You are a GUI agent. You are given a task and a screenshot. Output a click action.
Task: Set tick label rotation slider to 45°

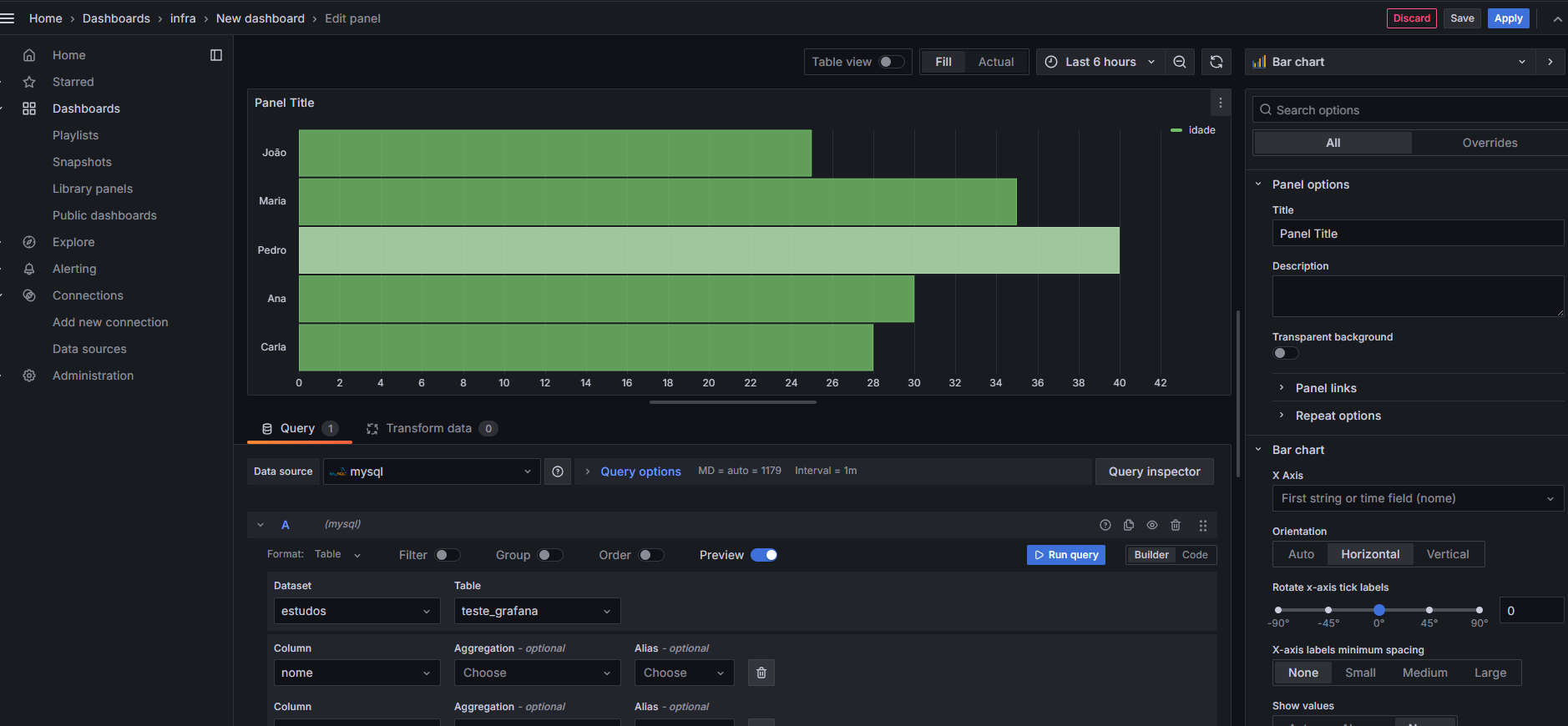point(1429,610)
